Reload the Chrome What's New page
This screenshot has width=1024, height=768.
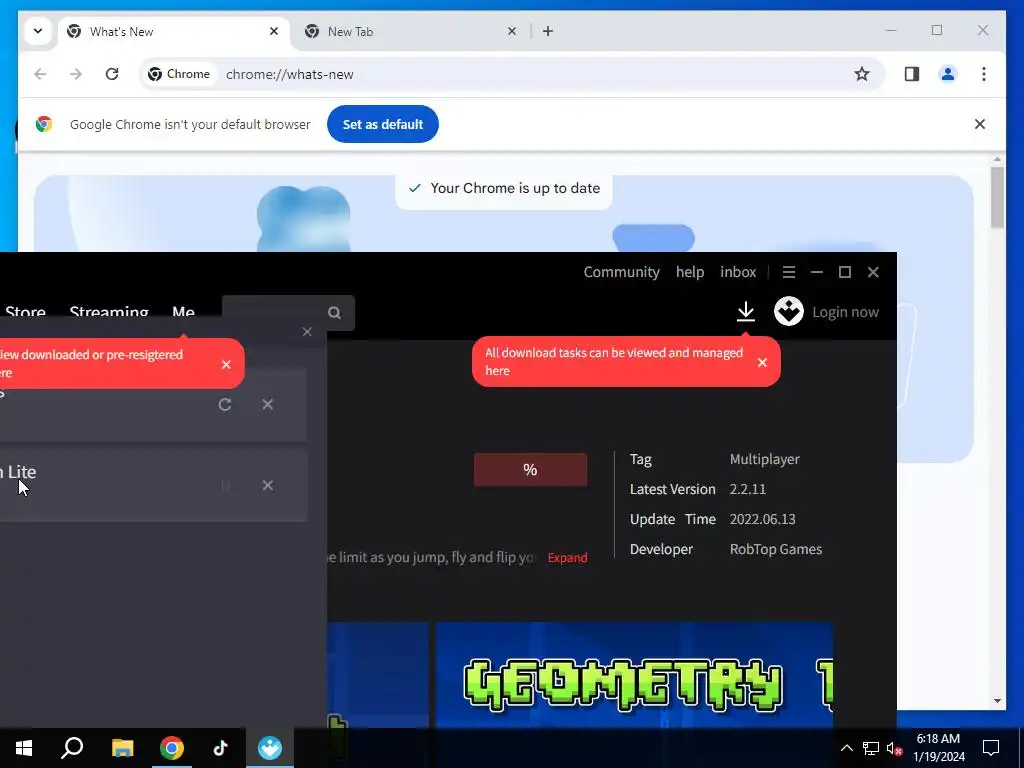(112, 74)
